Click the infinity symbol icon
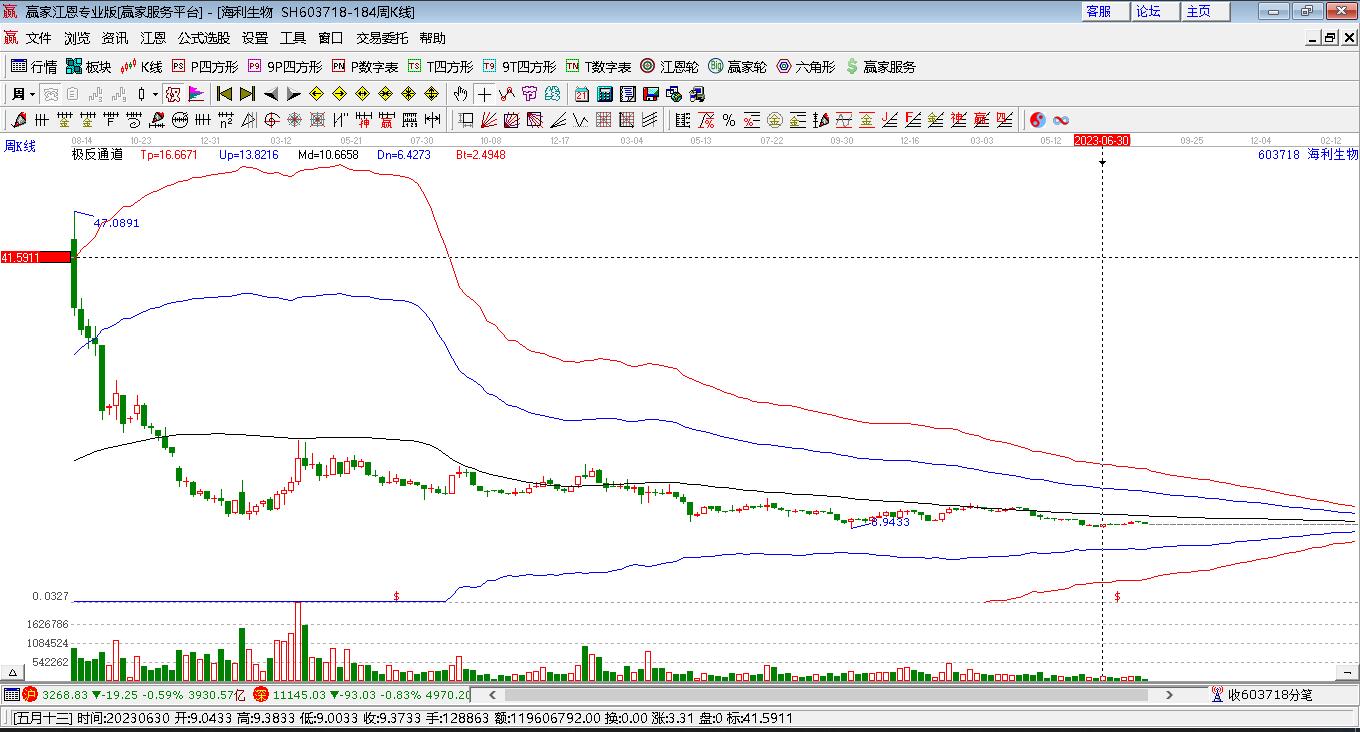 pos(1061,120)
